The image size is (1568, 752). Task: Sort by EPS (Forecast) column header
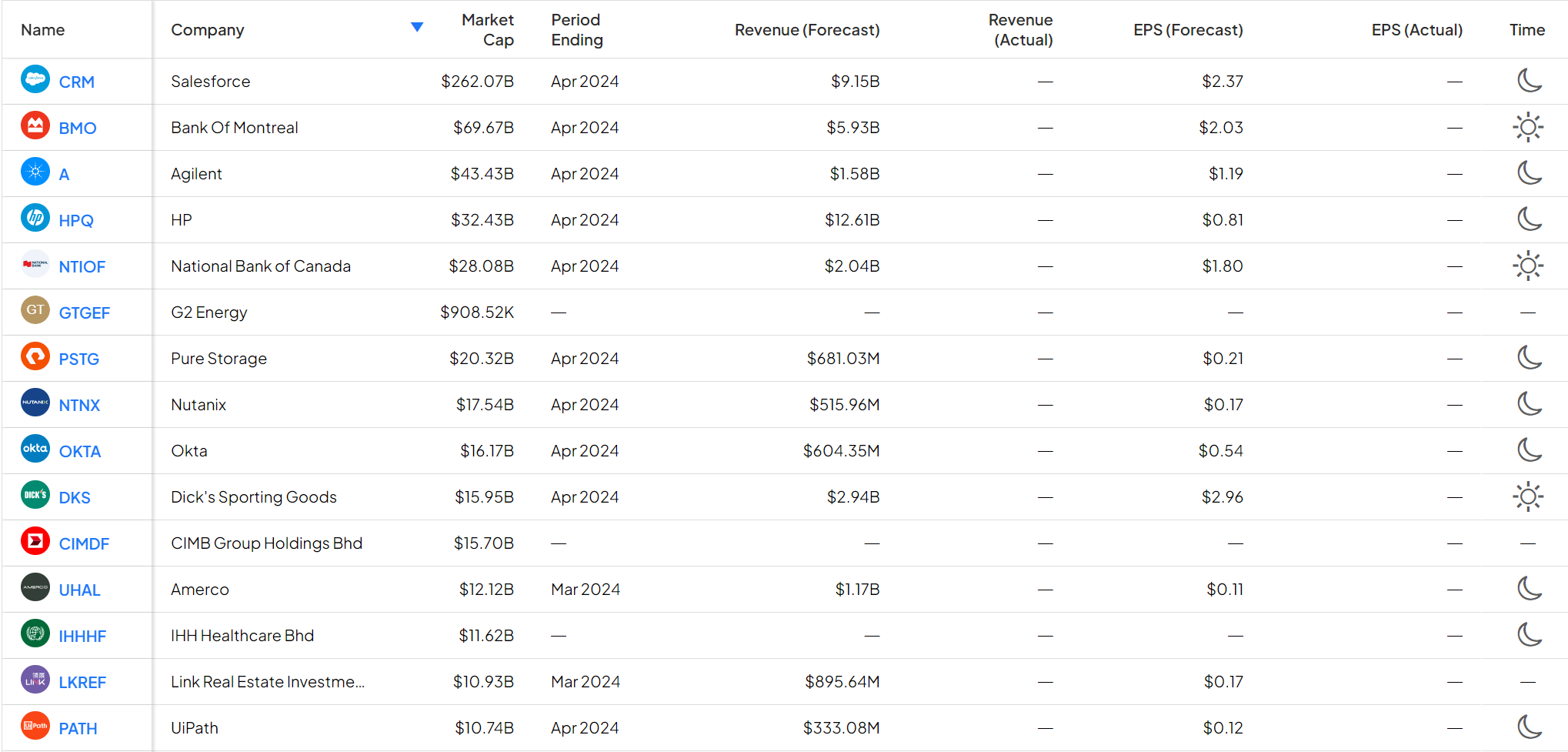coord(1188,30)
